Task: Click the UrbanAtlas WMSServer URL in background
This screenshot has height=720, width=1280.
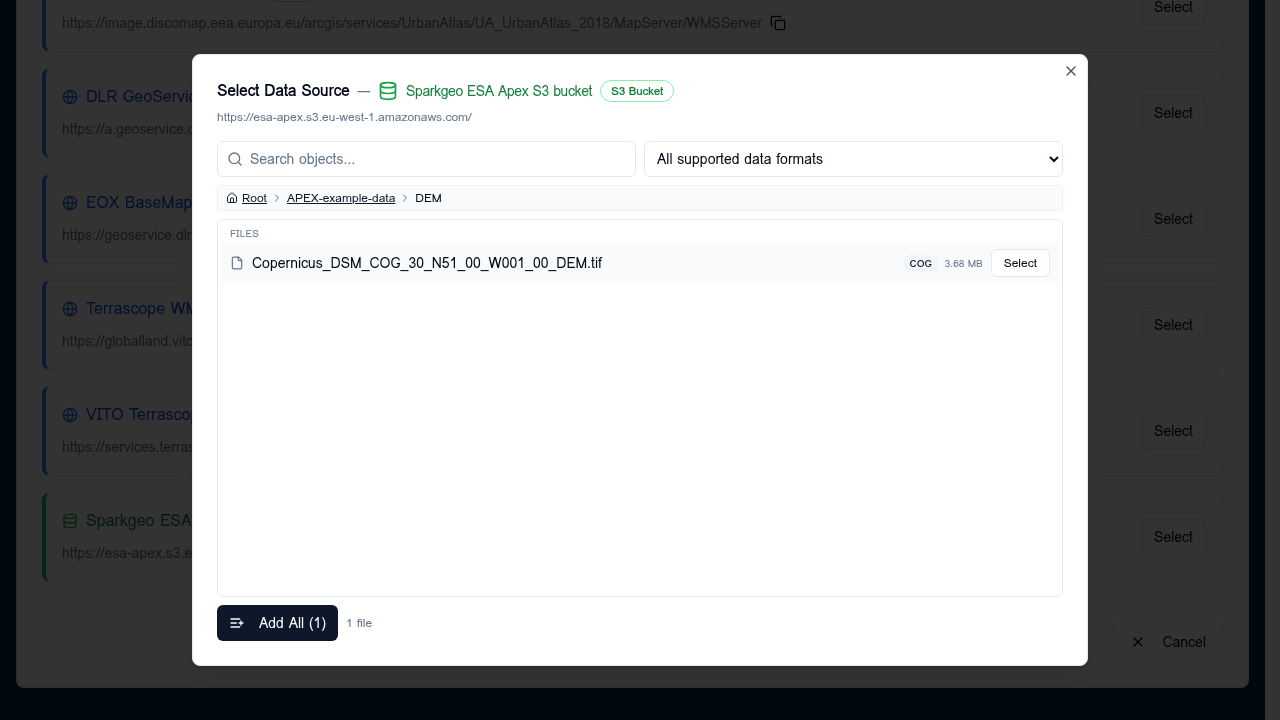Action: pyautogui.click(x=412, y=23)
